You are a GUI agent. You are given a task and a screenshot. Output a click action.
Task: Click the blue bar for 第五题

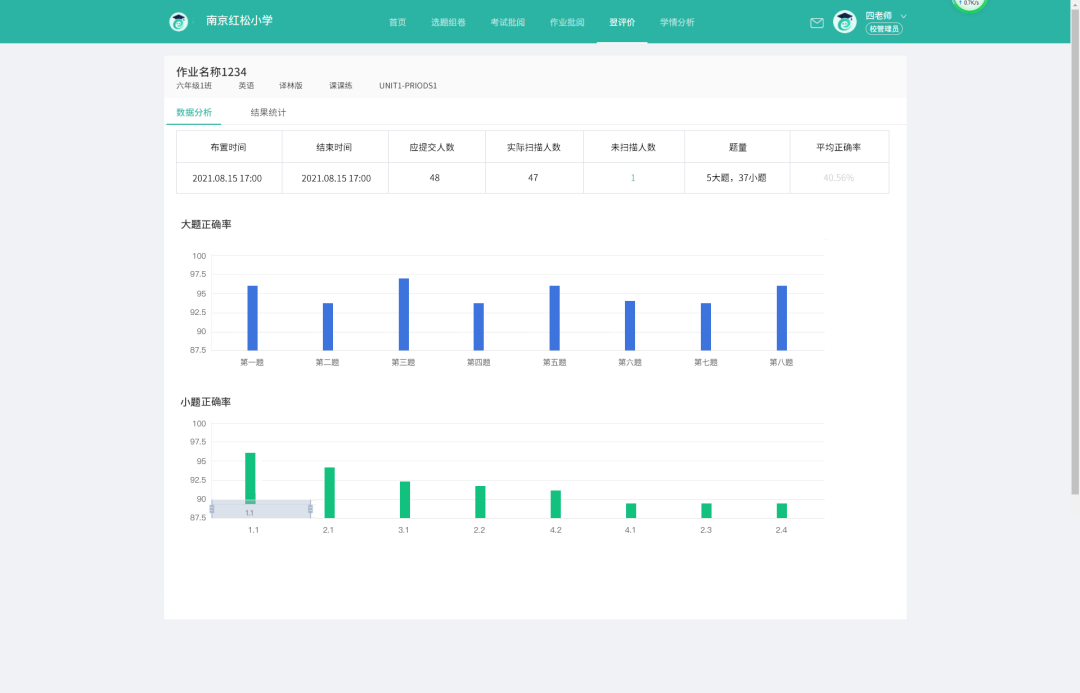point(554,318)
